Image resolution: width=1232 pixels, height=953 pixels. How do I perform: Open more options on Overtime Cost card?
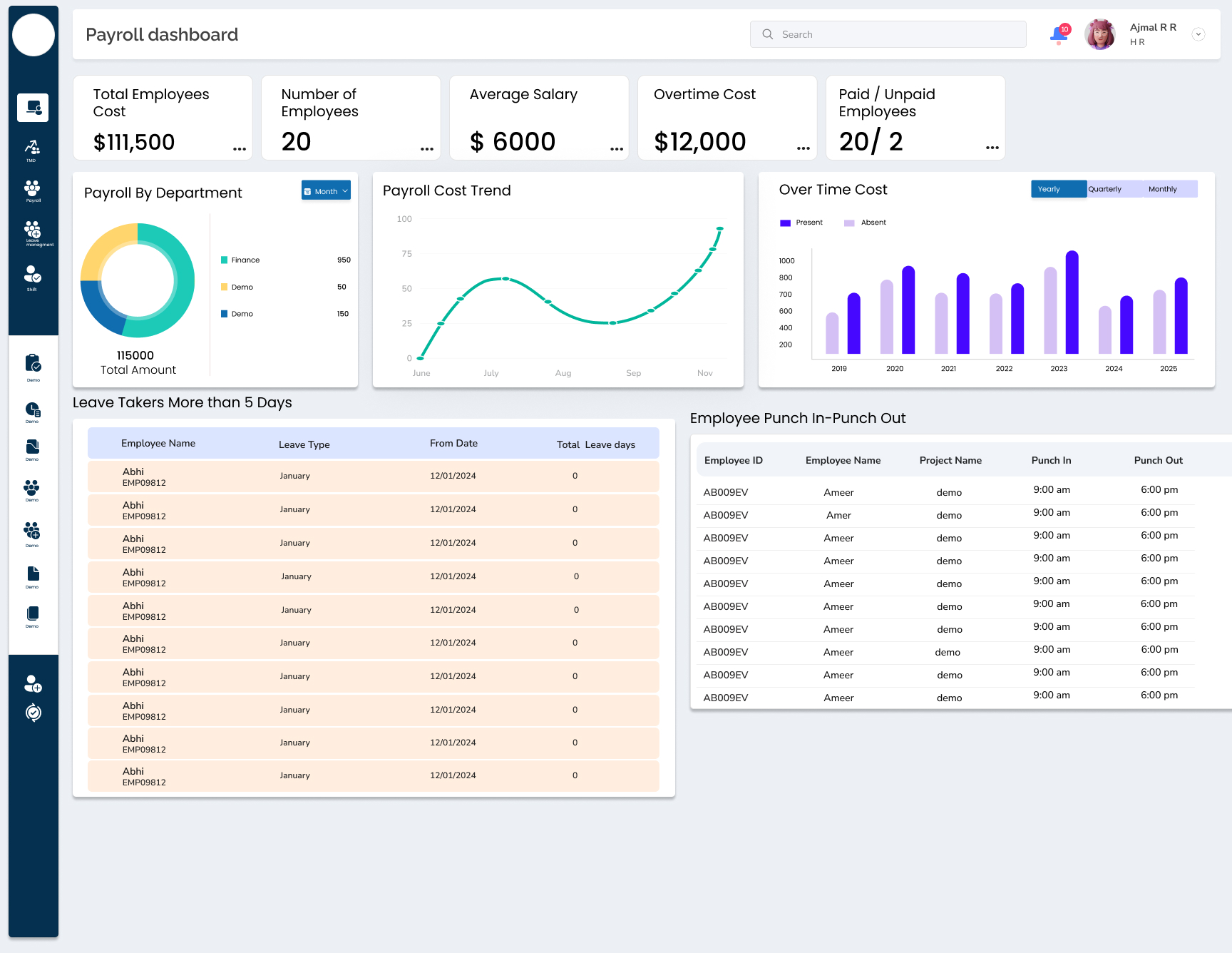pos(804,148)
